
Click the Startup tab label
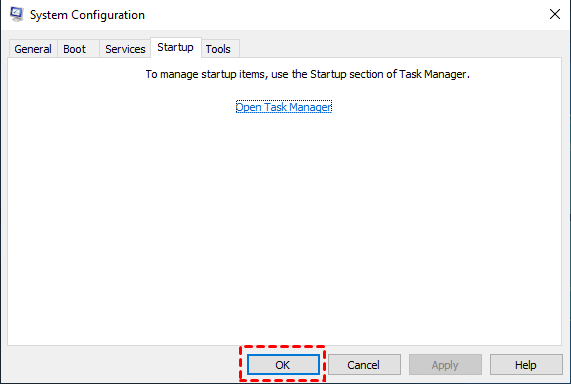(175, 47)
